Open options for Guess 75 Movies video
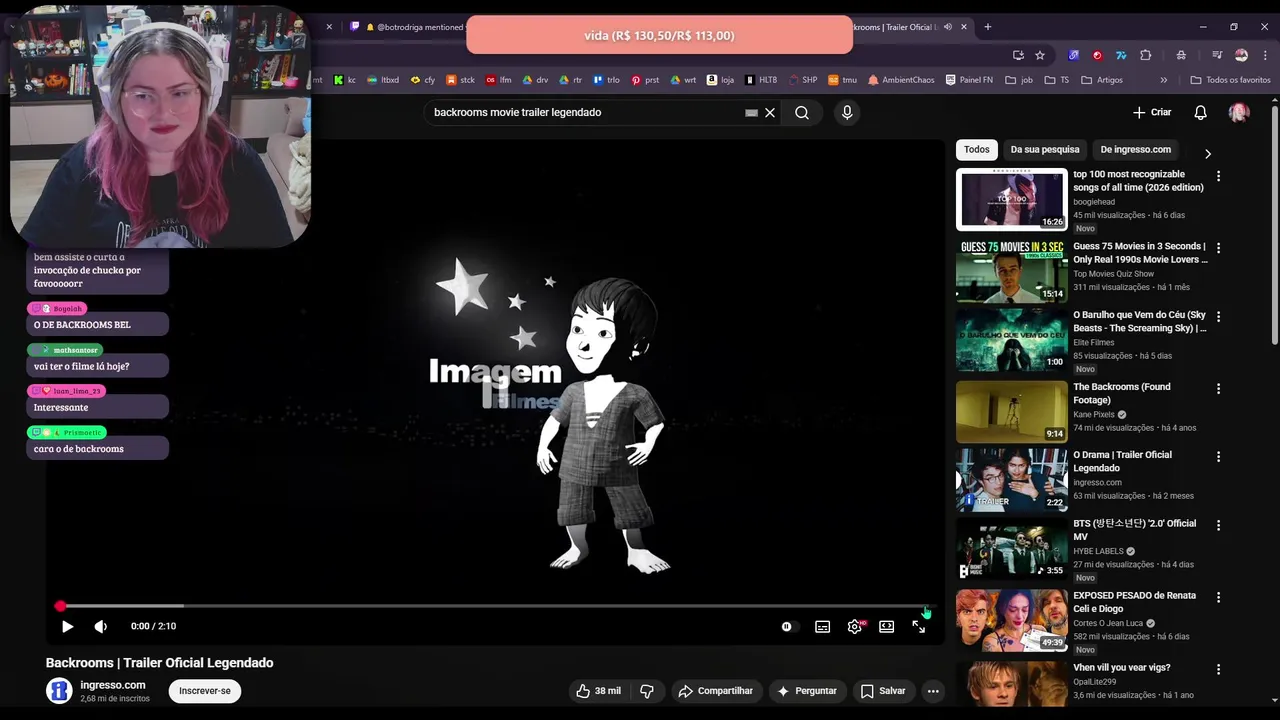The height and width of the screenshot is (720, 1280). pos(1218,248)
